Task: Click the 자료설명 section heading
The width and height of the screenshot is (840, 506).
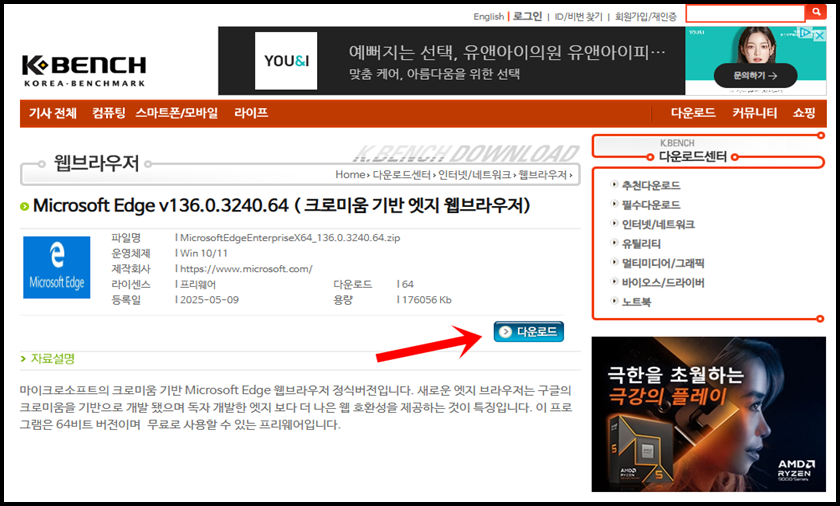Action: [52, 358]
